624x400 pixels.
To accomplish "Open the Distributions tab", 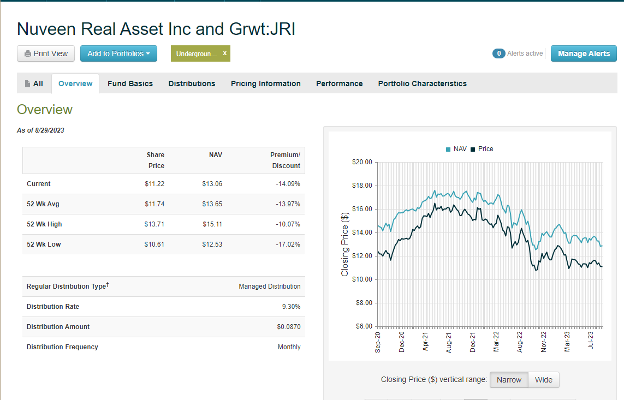I will coord(191,84).
